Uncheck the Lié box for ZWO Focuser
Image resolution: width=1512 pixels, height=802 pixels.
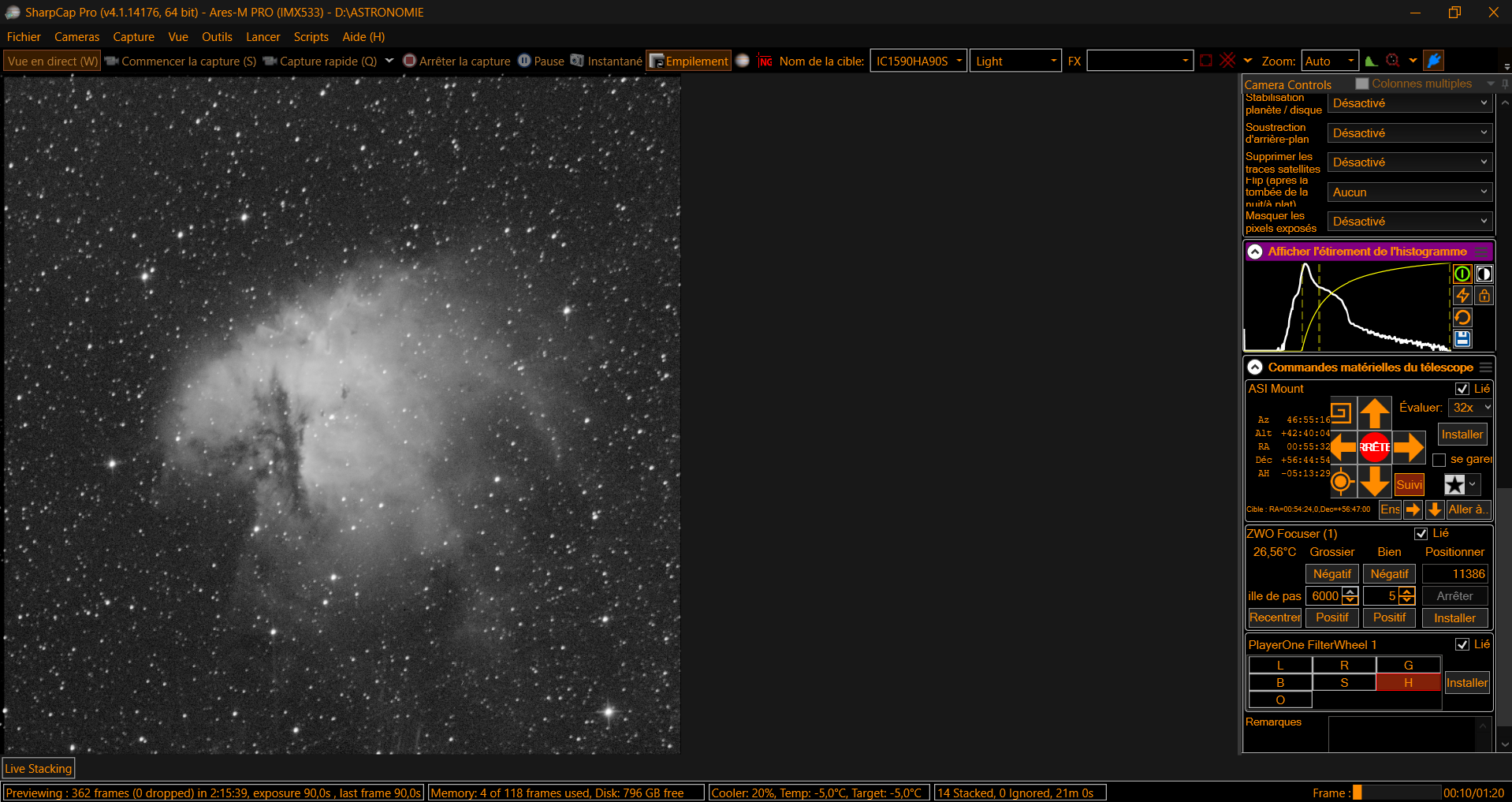pos(1421,534)
